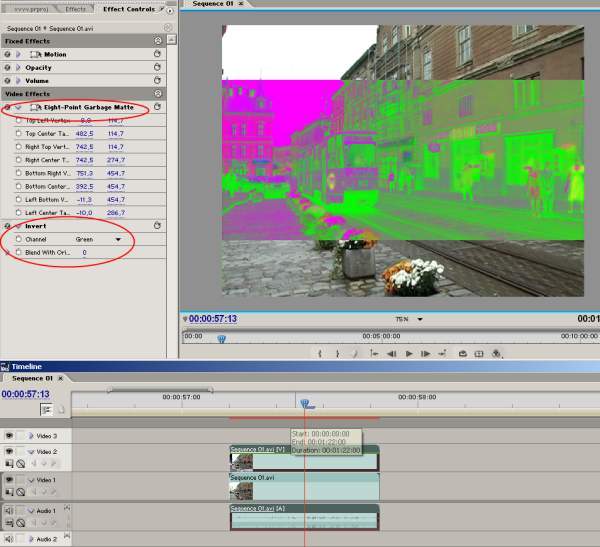This screenshot has height=547, width=600.
Task: Collapse the Video 2 track
Action: 31,452
